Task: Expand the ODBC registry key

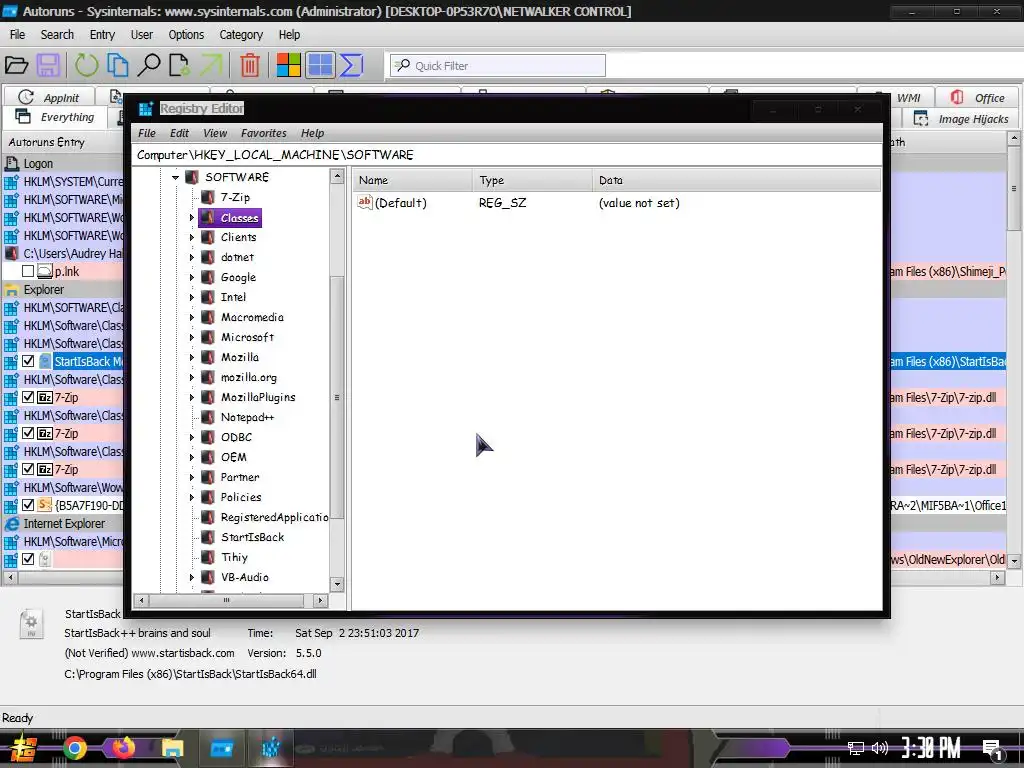Action: point(191,438)
